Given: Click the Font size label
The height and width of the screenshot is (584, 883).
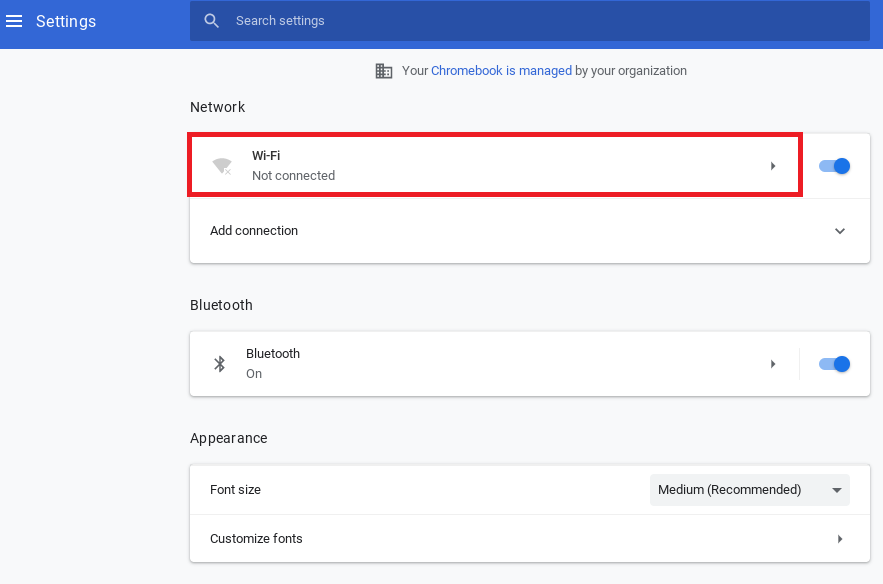Looking at the screenshot, I should 235,490.
